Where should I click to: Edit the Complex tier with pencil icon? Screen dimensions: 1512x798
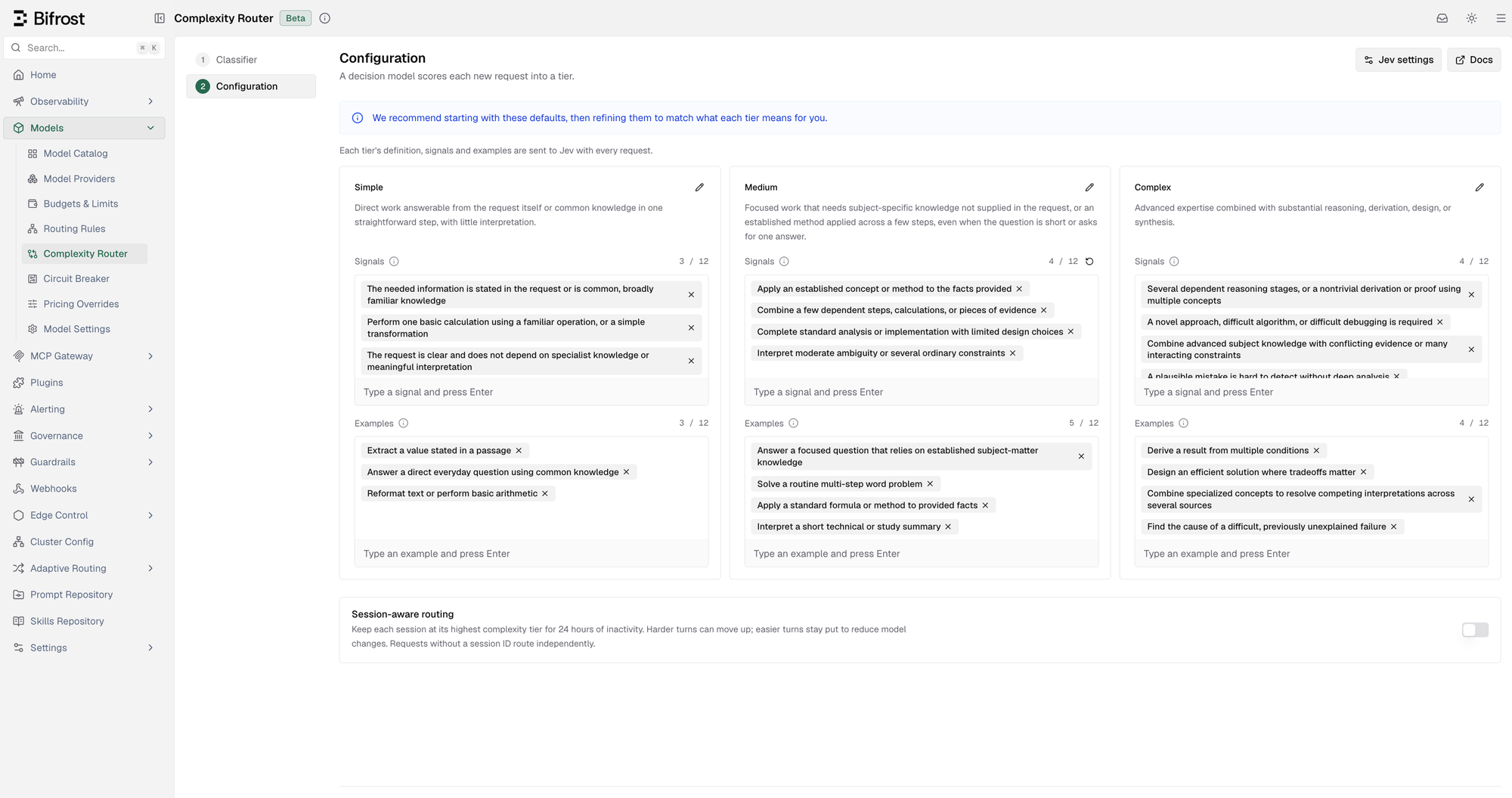pos(1479,188)
